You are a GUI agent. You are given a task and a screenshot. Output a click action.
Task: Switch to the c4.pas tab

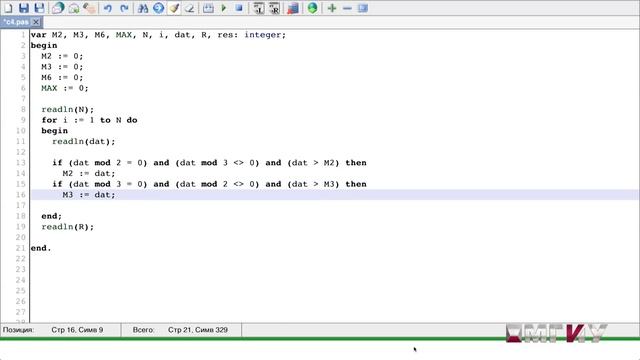click(x=16, y=22)
